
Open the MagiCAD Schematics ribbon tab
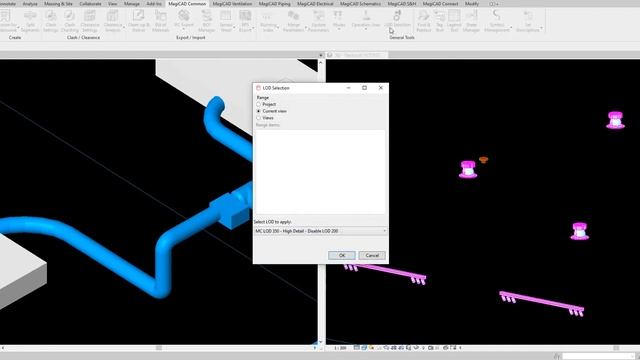(360, 4)
